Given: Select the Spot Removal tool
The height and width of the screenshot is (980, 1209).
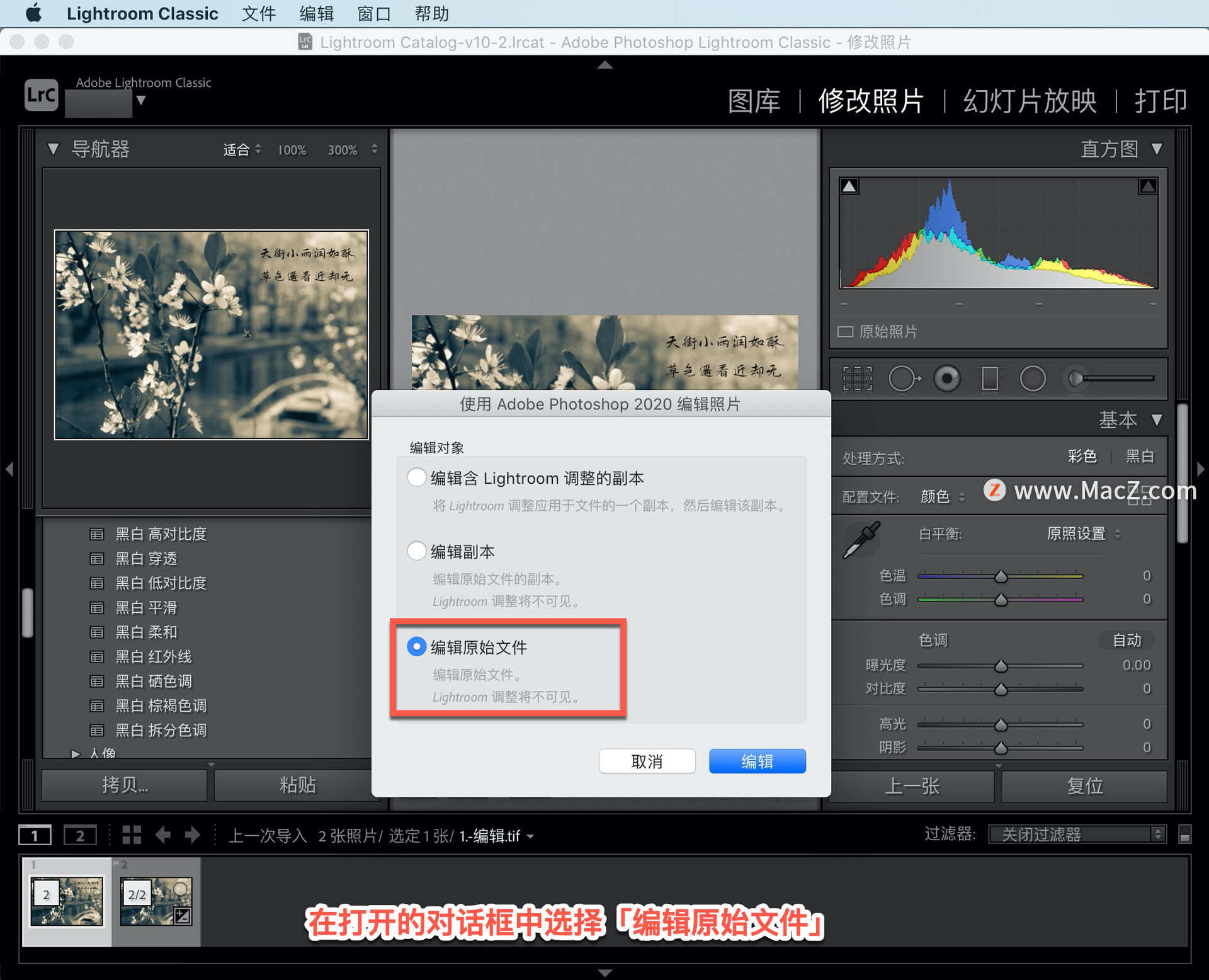Looking at the screenshot, I should 904,379.
